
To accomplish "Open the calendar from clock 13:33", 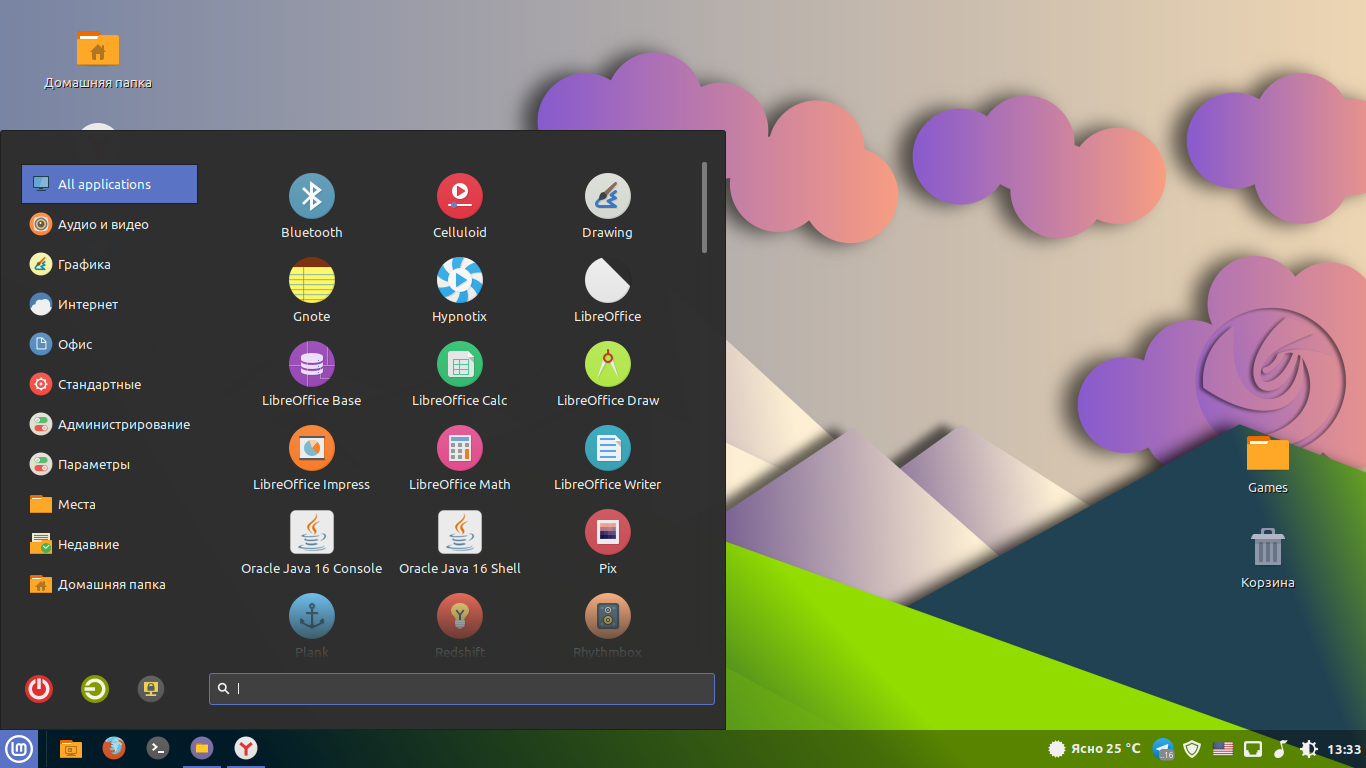I will coord(1344,749).
